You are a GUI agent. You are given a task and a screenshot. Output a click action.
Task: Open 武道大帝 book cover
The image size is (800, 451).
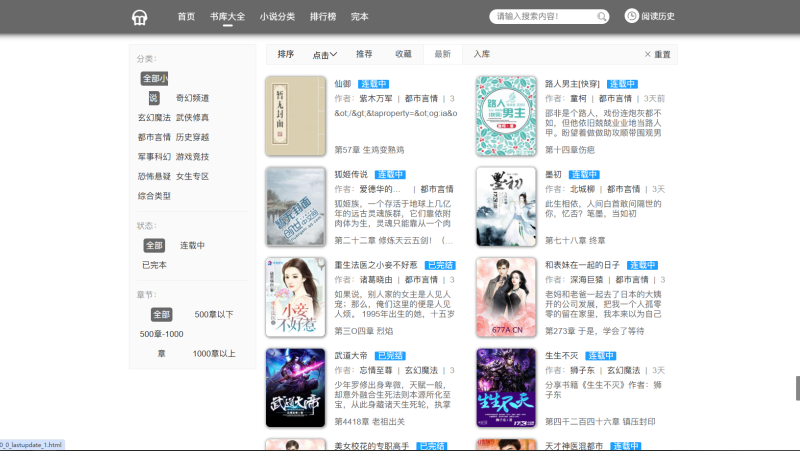(295, 388)
